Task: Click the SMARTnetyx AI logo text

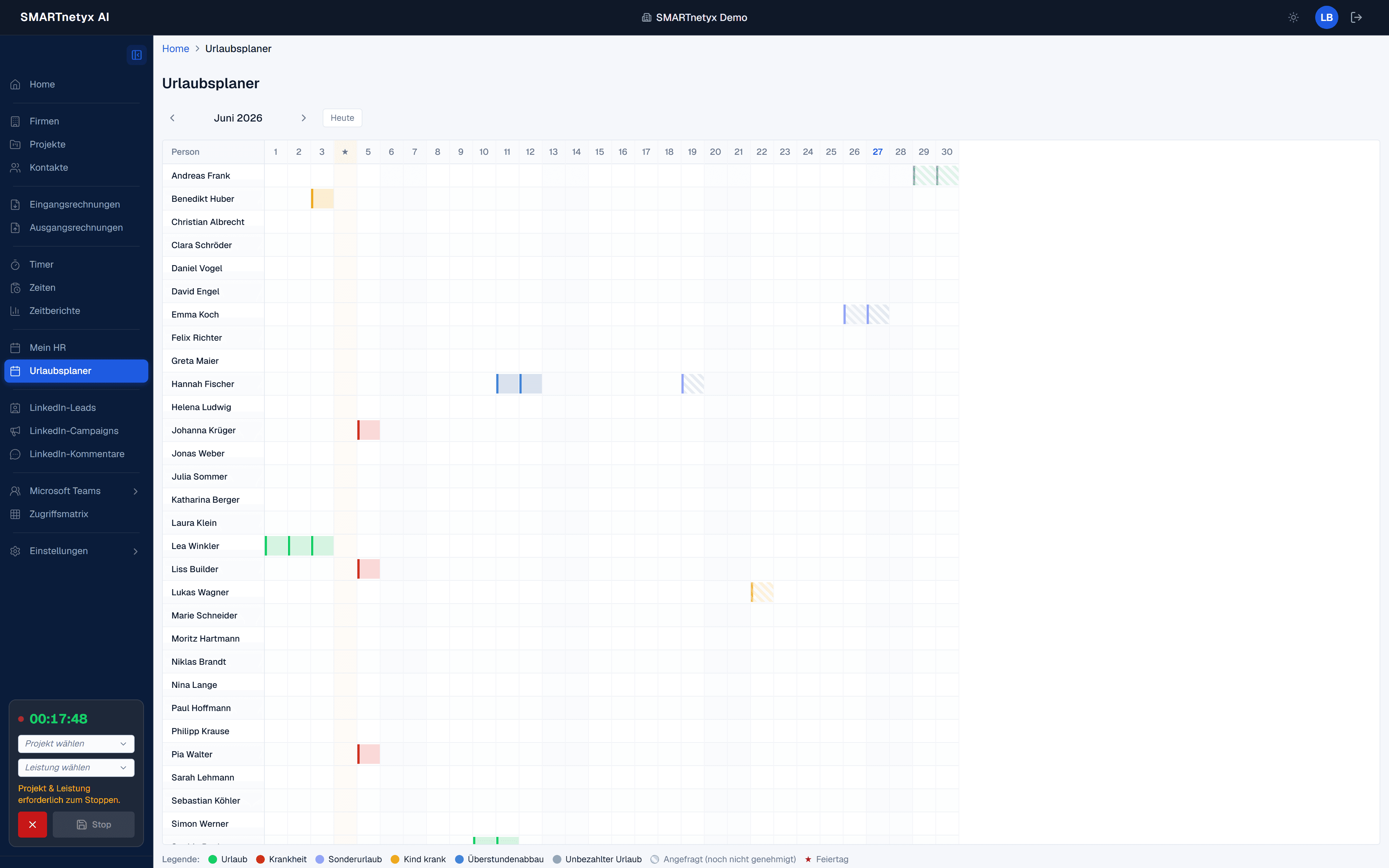Action: pos(65,17)
